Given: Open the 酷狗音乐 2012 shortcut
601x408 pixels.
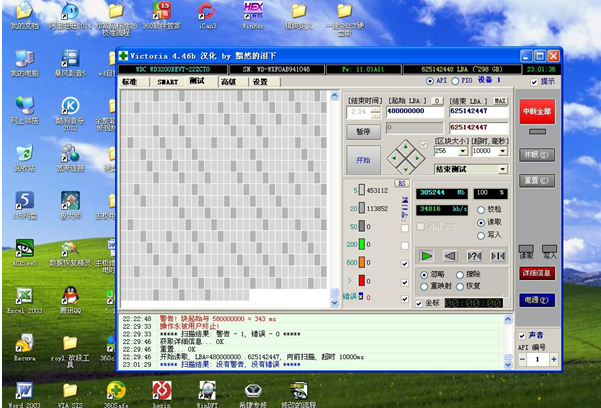Looking at the screenshot, I should 70,114.
